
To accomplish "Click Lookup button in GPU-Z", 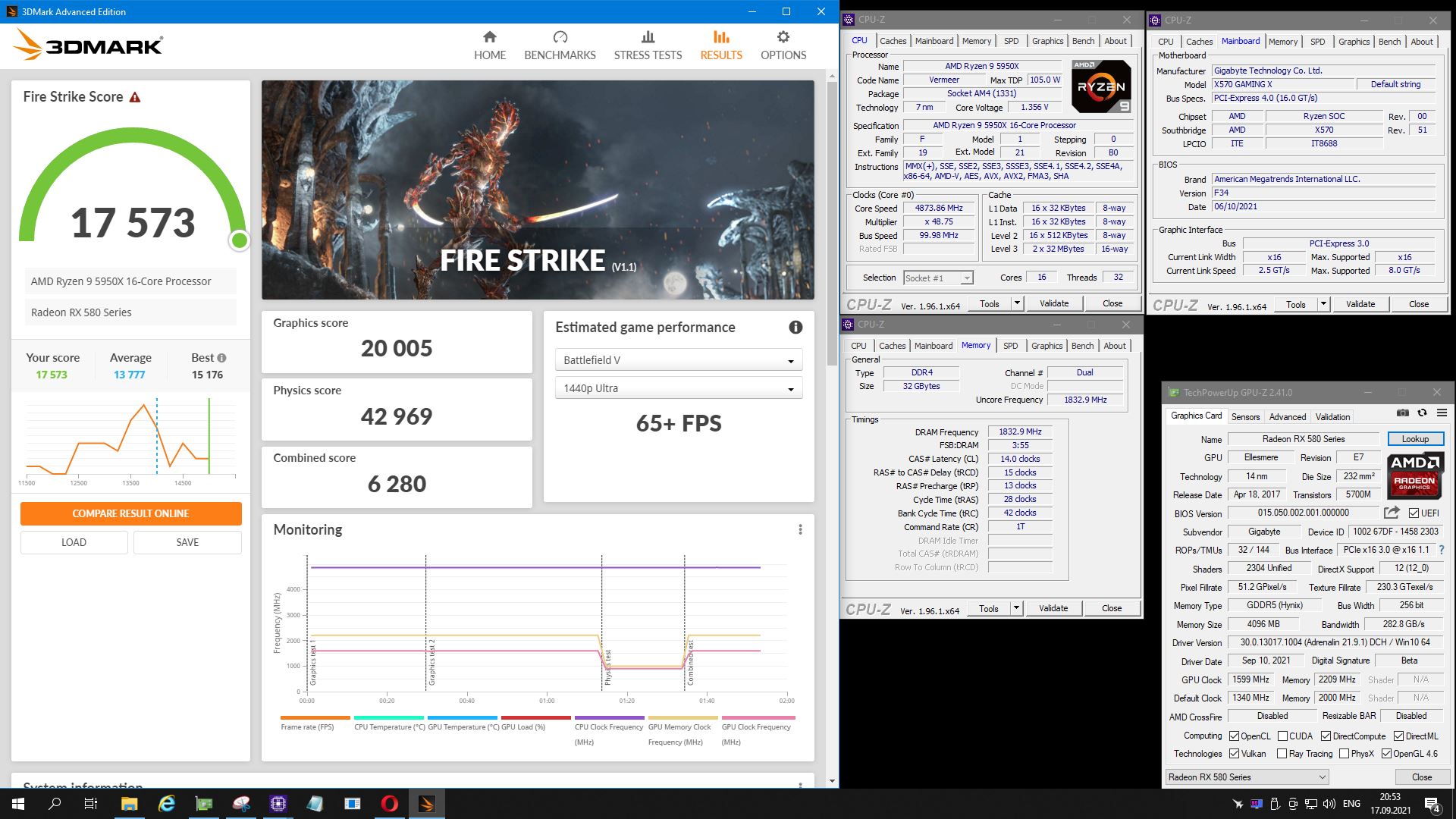I will 1415,439.
